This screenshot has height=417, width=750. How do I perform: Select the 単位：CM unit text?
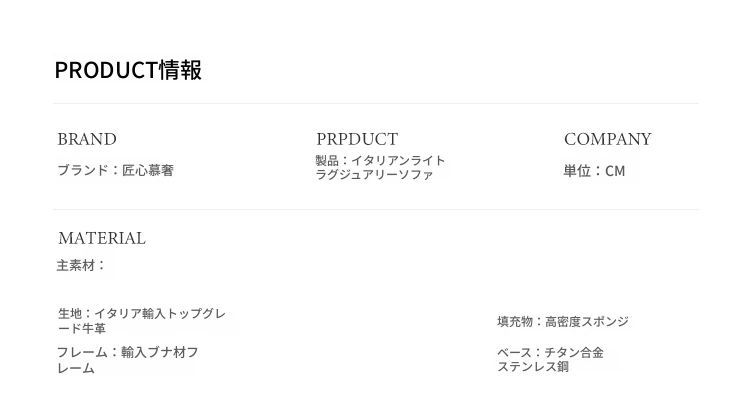tap(594, 171)
